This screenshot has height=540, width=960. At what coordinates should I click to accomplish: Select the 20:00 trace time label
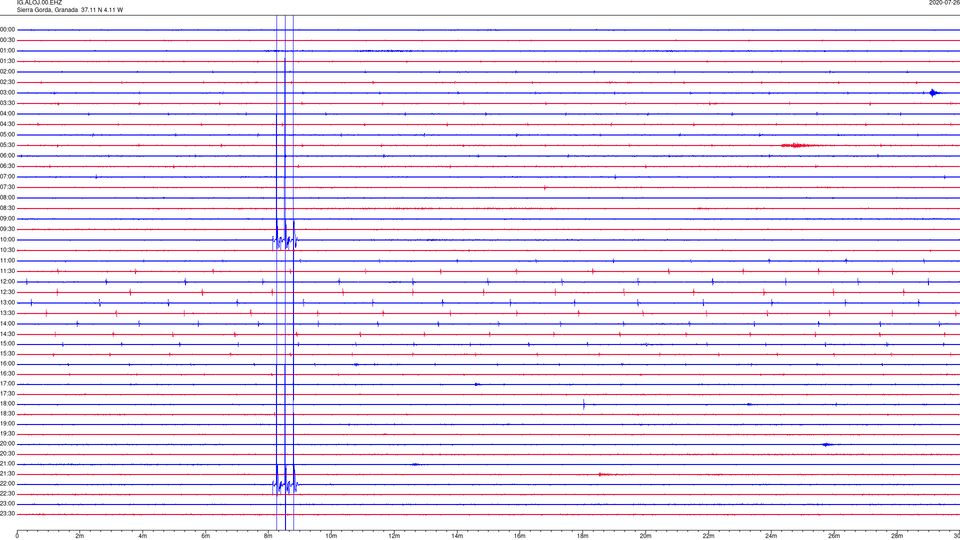[8, 444]
